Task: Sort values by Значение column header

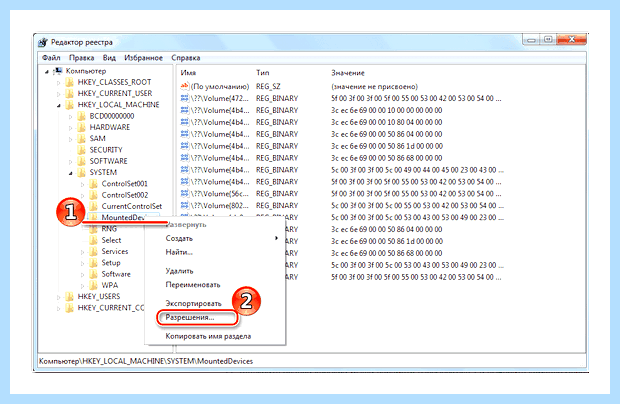Action: coord(348,73)
